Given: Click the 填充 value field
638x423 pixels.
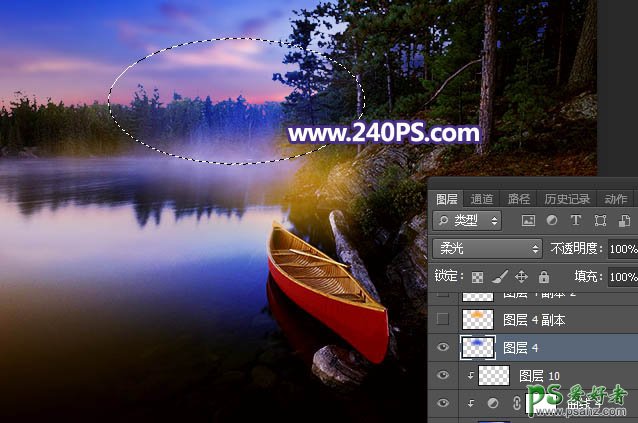Looking at the screenshot, I should [622, 277].
